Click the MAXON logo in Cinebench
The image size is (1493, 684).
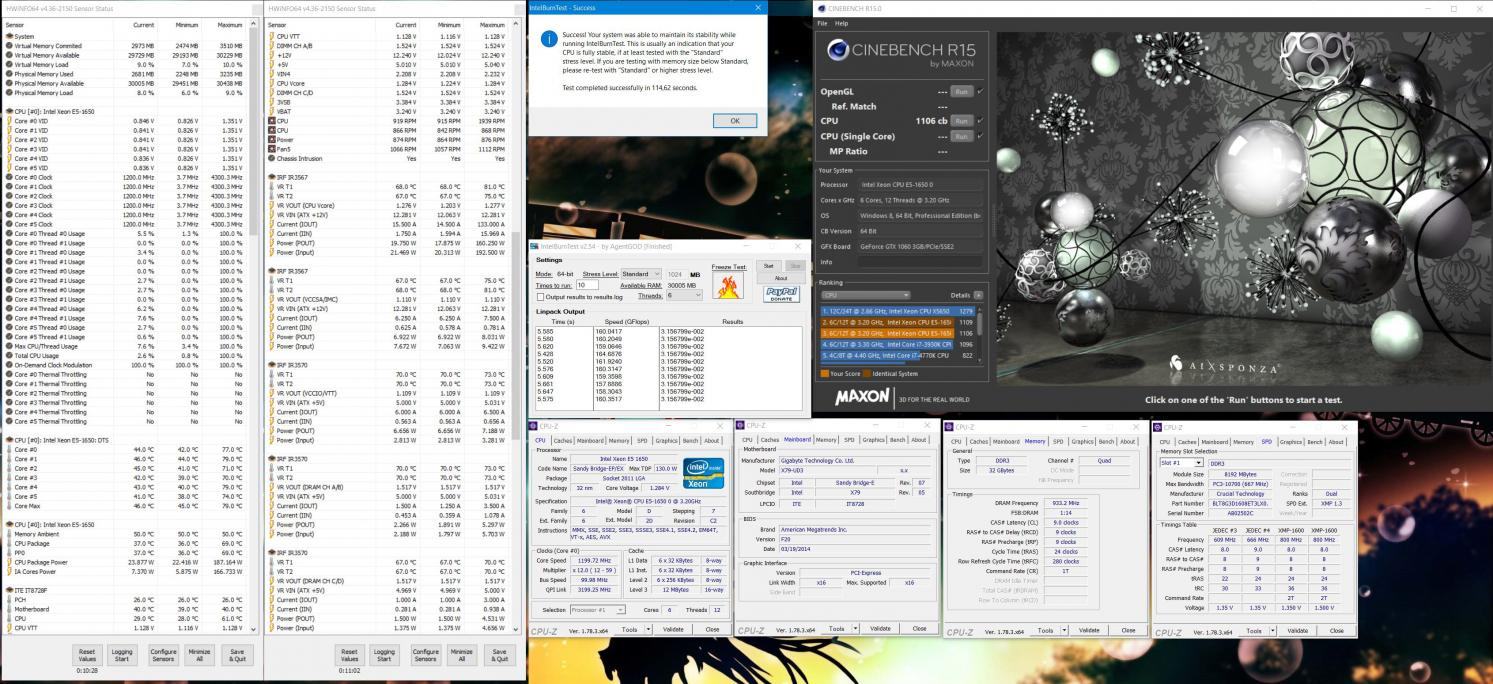coord(863,398)
